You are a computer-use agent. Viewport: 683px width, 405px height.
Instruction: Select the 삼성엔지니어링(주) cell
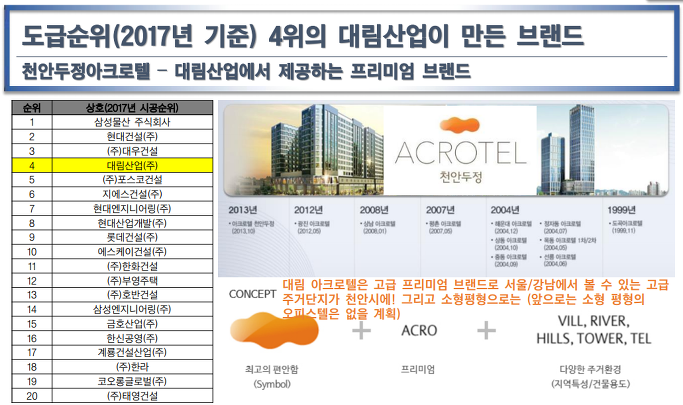(132, 309)
